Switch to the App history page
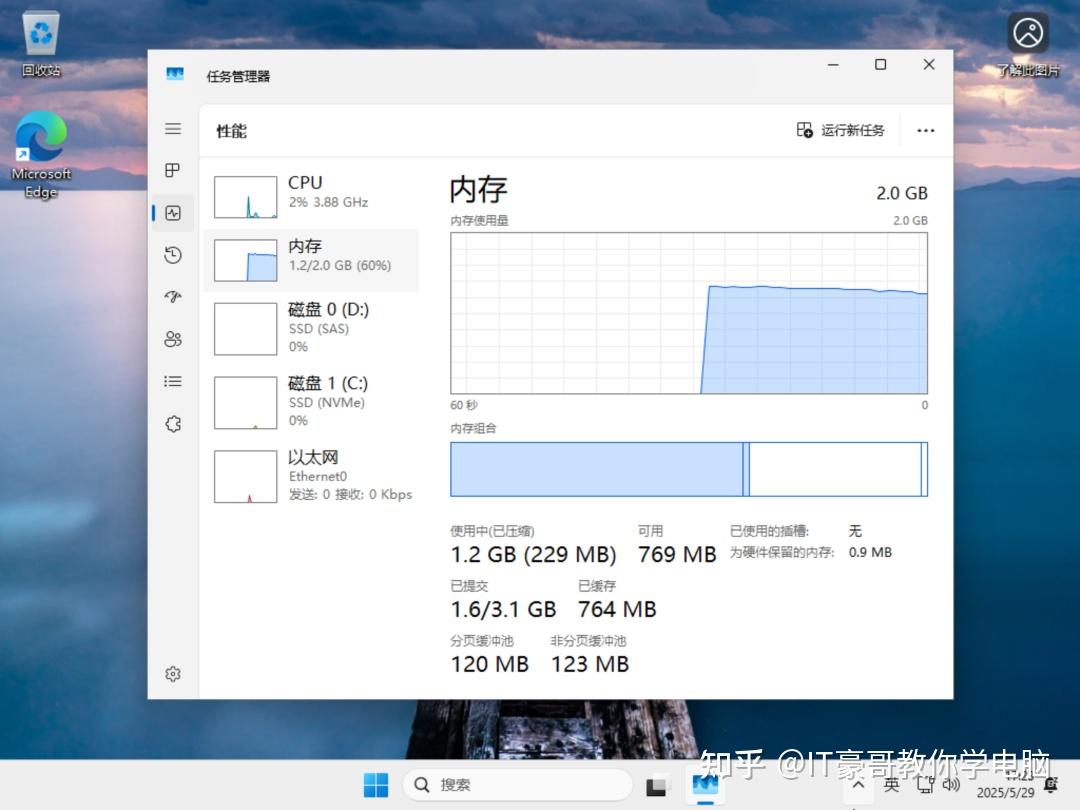This screenshot has width=1080, height=810. point(172,255)
